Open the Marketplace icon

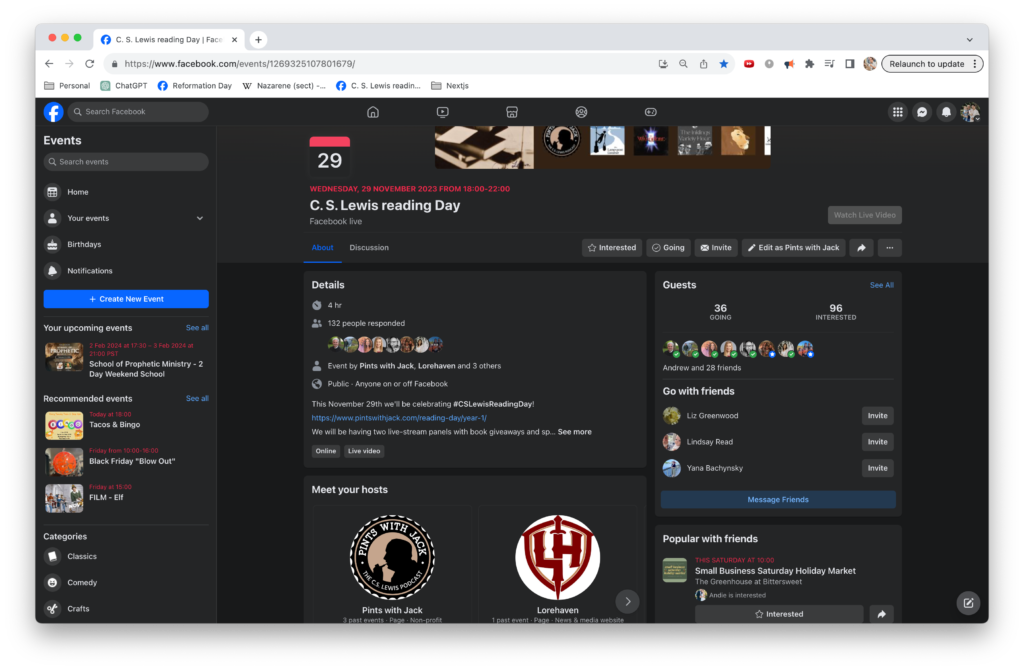pyautogui.click(x=512, y=112)
